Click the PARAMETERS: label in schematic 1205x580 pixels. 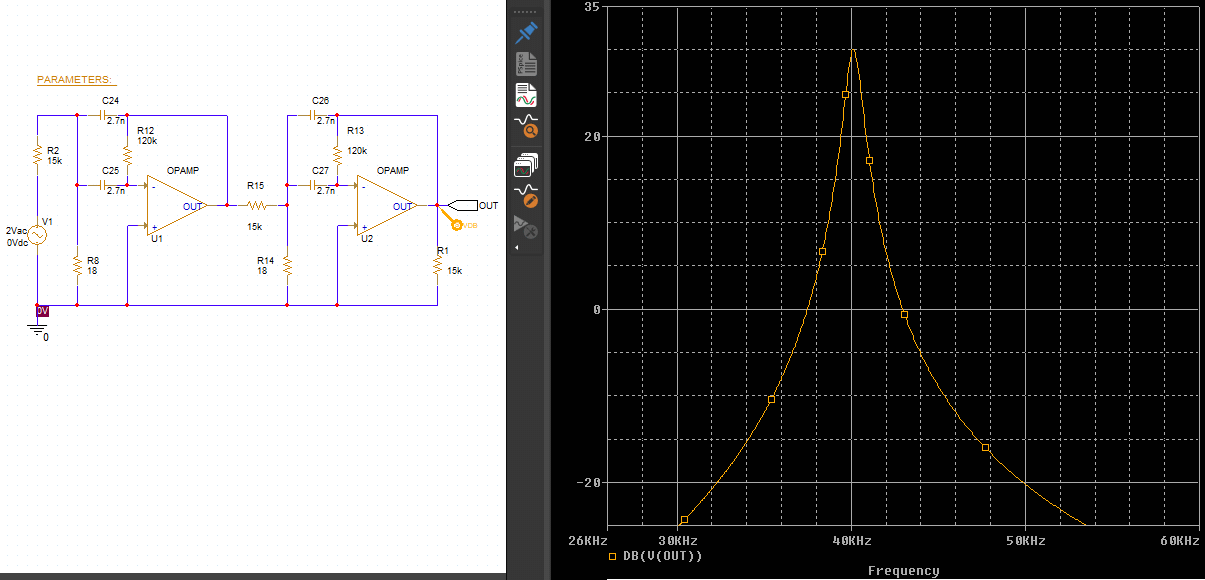coord(75,79)
